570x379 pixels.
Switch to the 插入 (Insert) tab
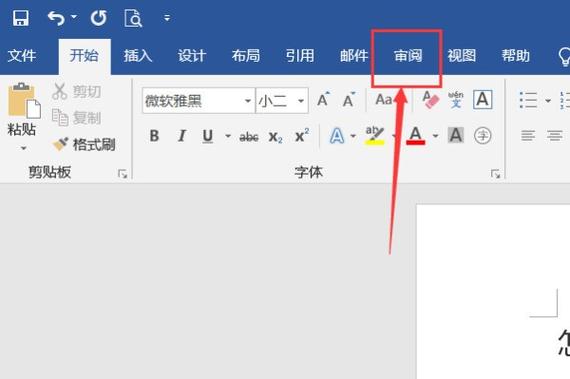[x=138, y=56]
